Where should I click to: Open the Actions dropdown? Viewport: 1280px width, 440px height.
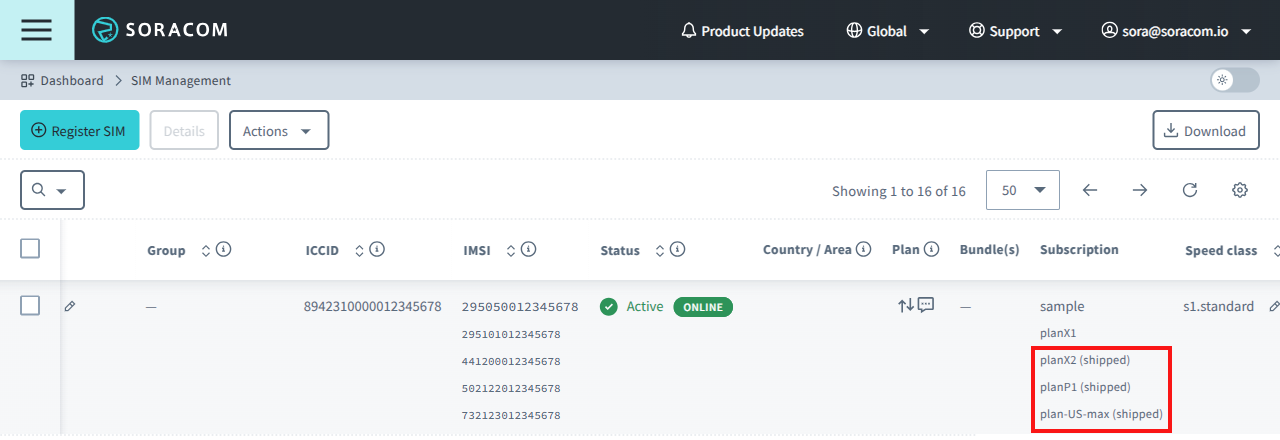pos(279,130)
